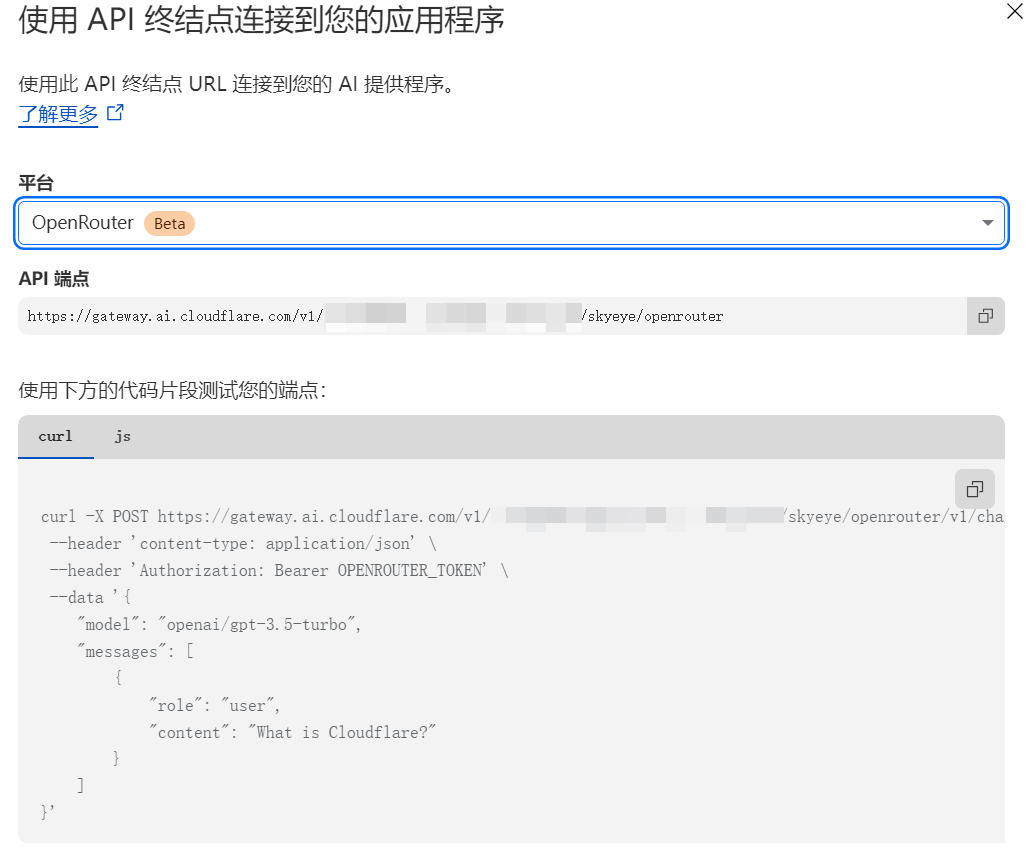Click the "role": "user" line
1032x851 pixels.
point(215,706)
